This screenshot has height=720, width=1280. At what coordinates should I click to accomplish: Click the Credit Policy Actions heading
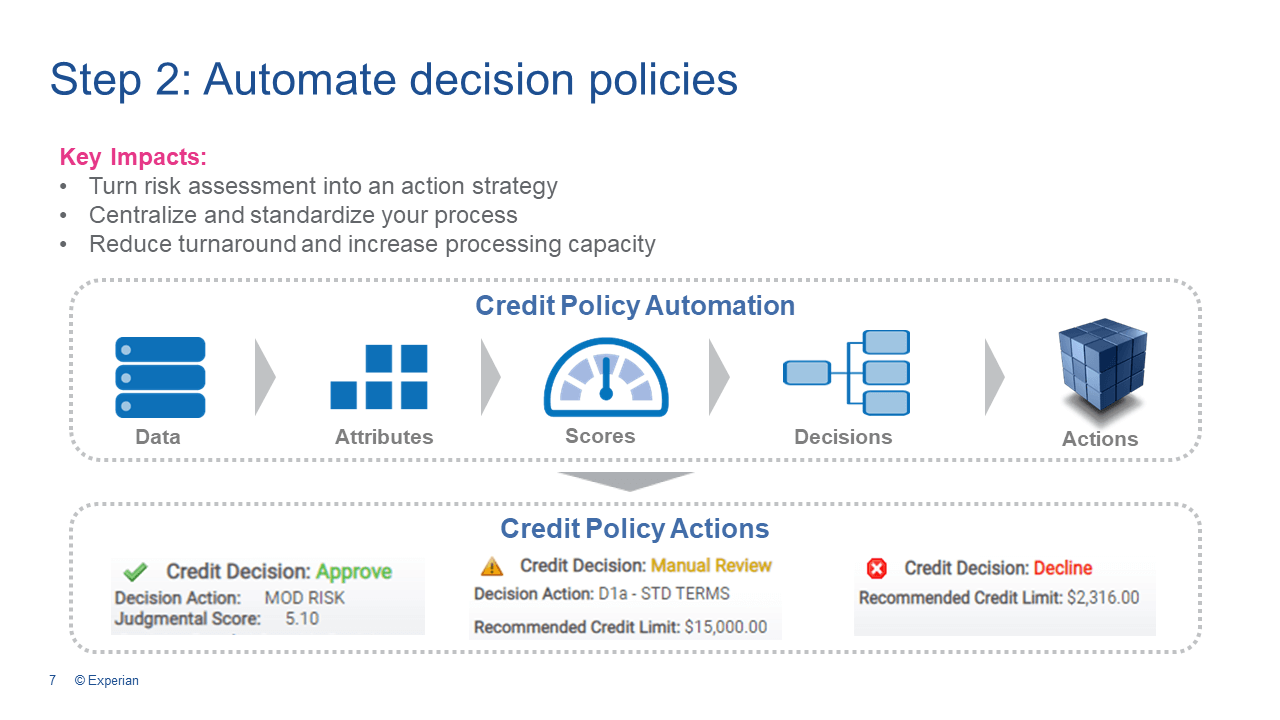pyautogui.click(x=634, y=528)
